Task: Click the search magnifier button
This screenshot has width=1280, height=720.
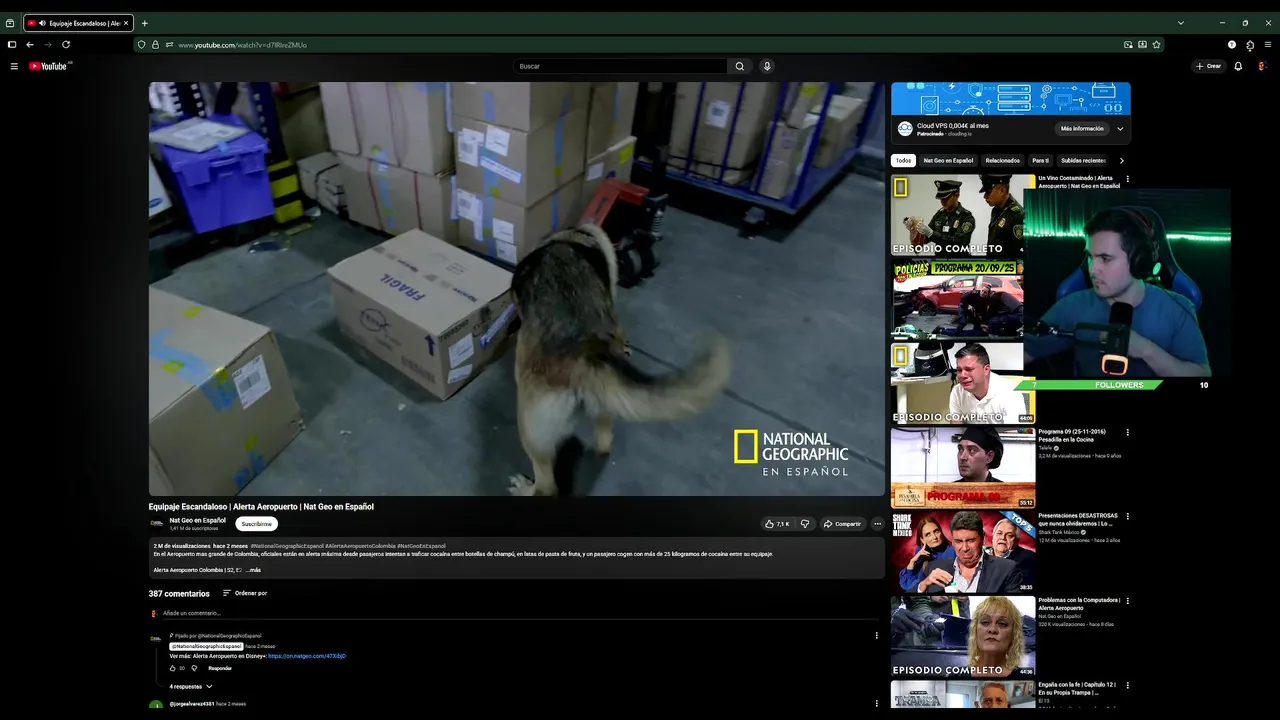Action: pos(740,66)
